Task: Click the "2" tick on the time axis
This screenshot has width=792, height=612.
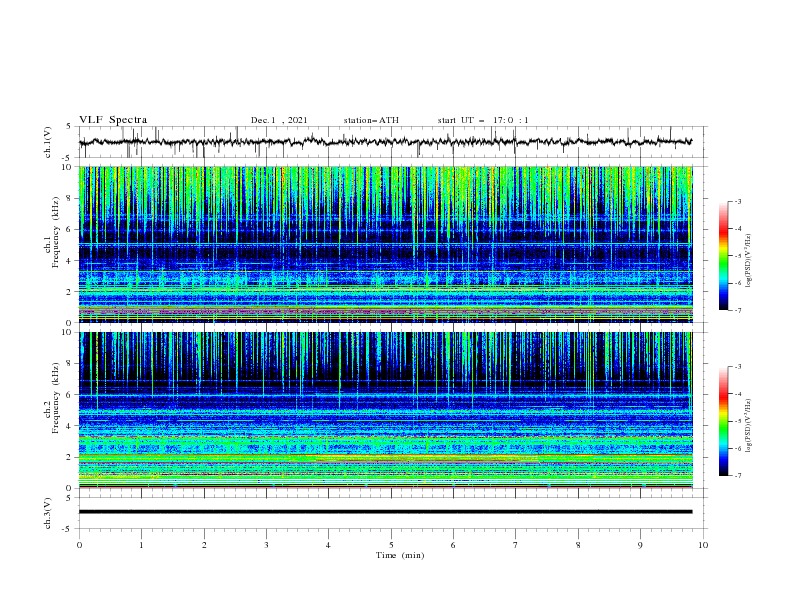Action: 204,545
